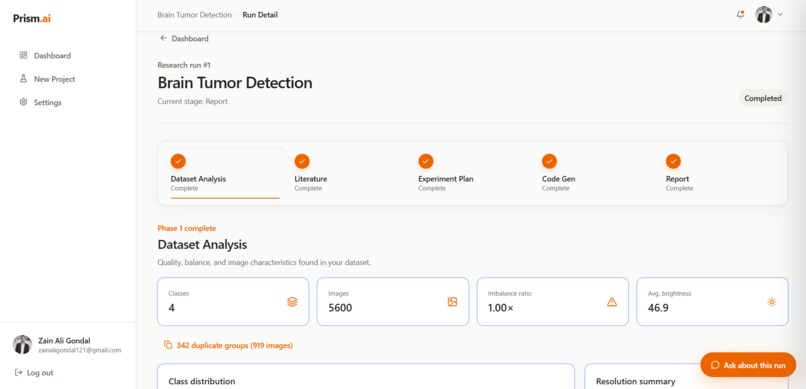
Task: Click the Prism.ai logo
Action: (32, 18)
